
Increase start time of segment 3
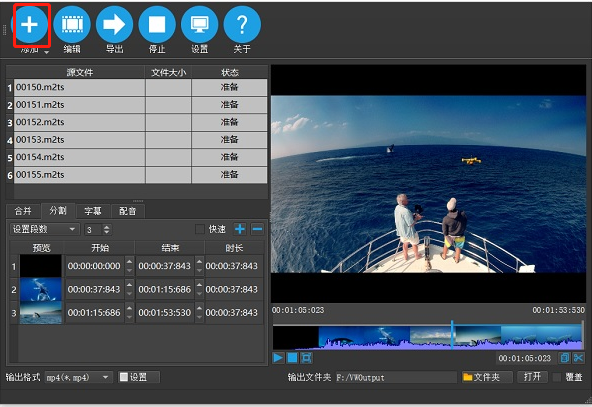(130, 308)
